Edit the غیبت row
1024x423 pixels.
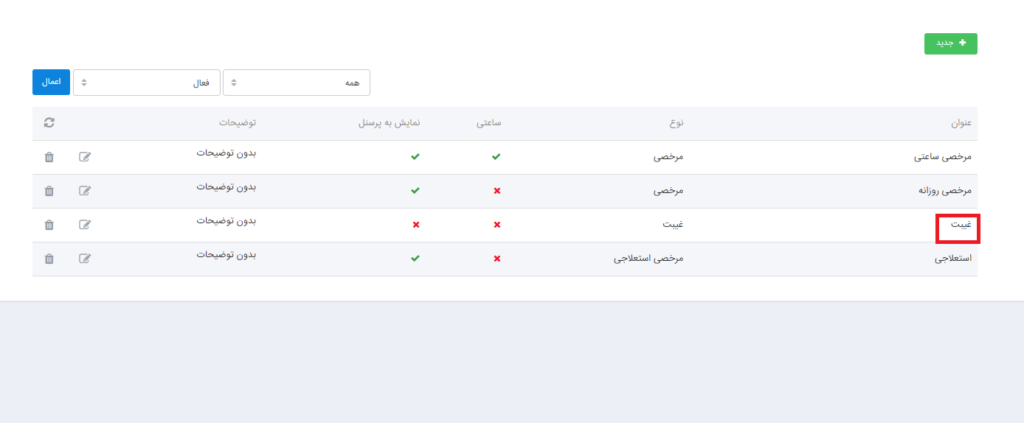pyautogui.click(x=85, y=225)
